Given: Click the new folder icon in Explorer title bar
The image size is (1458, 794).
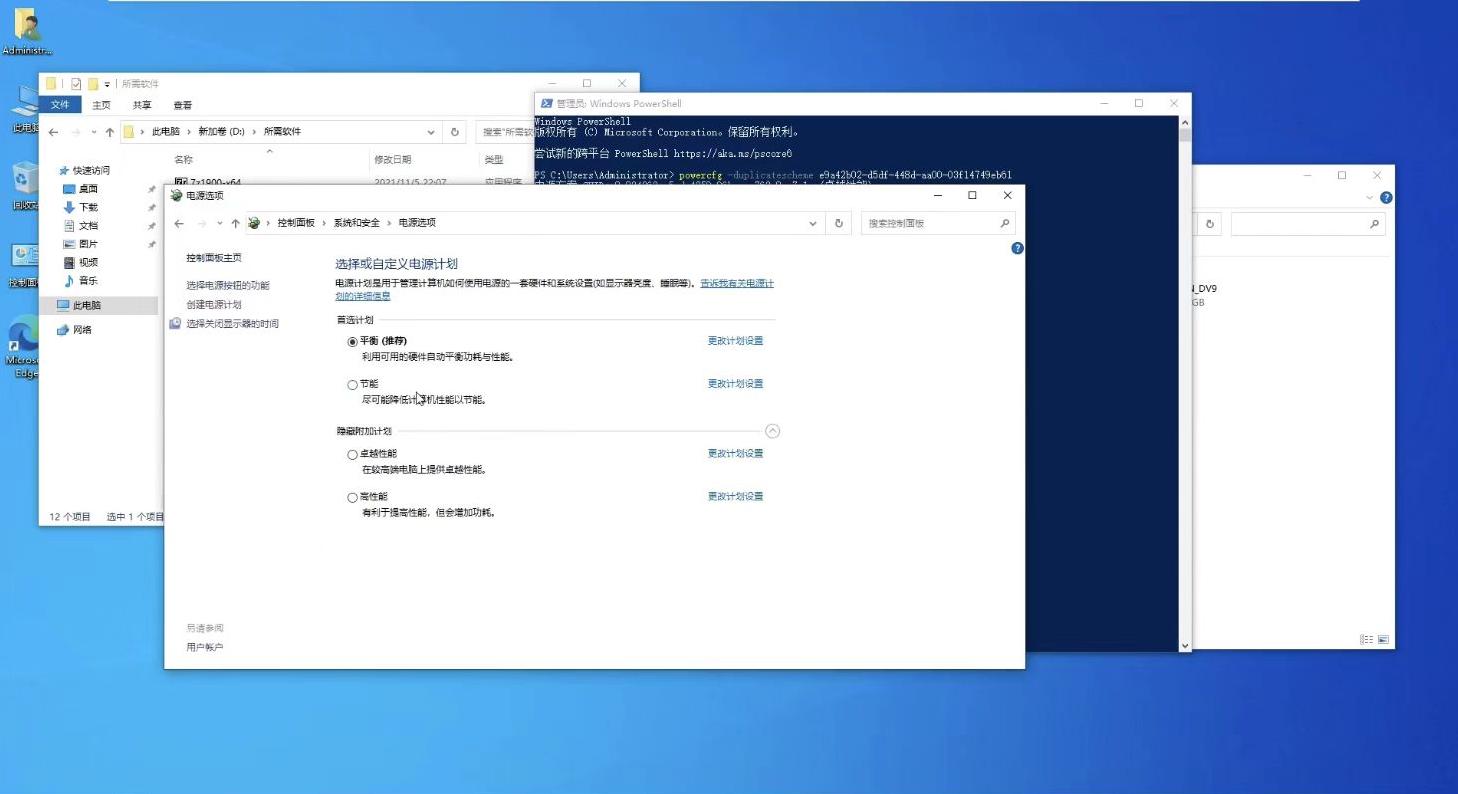Looking at the screenshot, I should (x=92, y=84).
